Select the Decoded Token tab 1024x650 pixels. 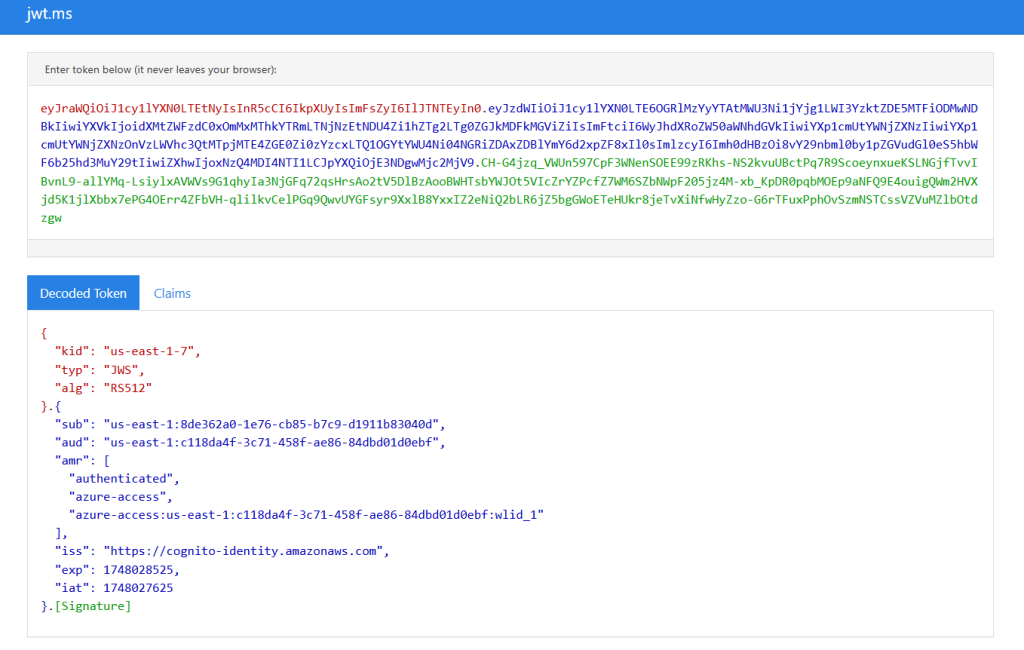click(x=83, y=293)
